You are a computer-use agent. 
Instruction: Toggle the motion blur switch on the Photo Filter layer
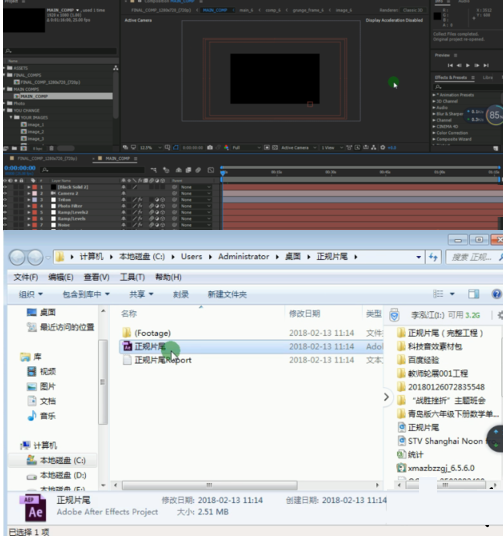(151, 206)
